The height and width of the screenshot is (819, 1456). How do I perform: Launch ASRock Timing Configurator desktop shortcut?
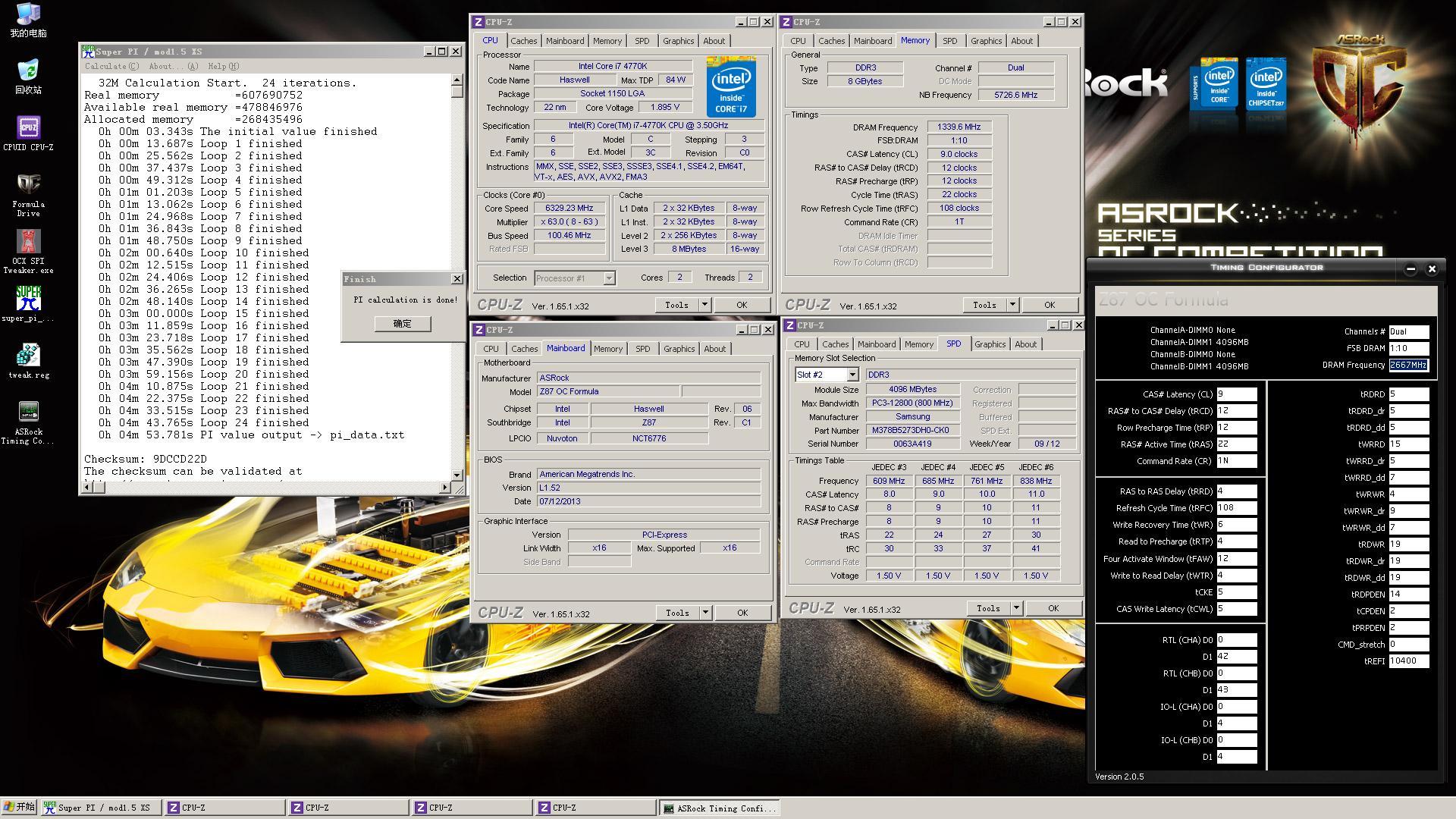click(28, 423)
